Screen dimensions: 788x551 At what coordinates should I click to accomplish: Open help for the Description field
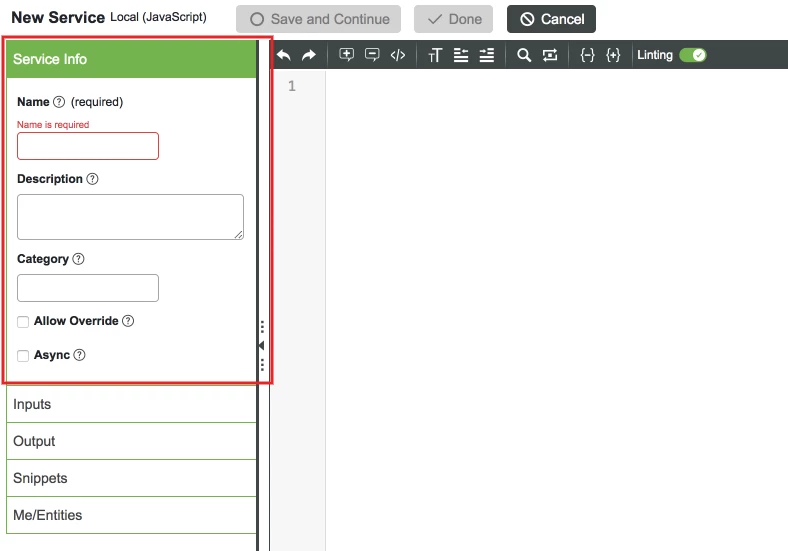(x=92, y=179)
